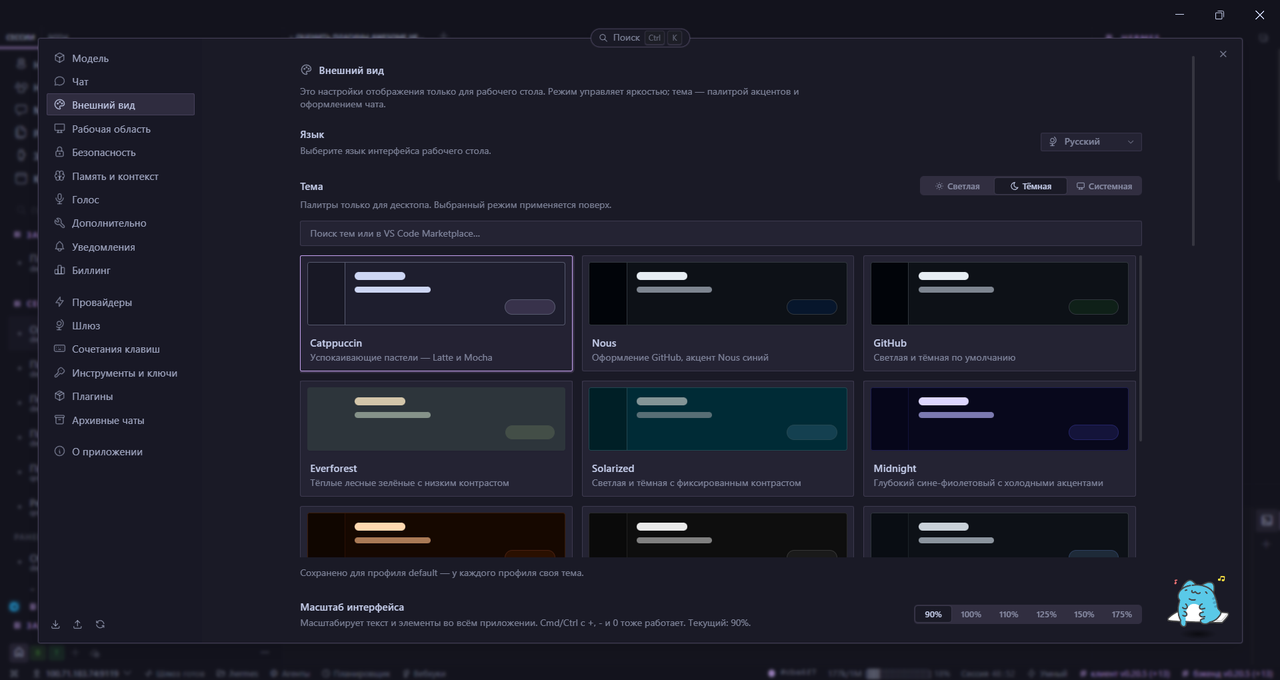
Task: Click the wrench icon beside Дополнительно
Action: click(x=60, y=223)
